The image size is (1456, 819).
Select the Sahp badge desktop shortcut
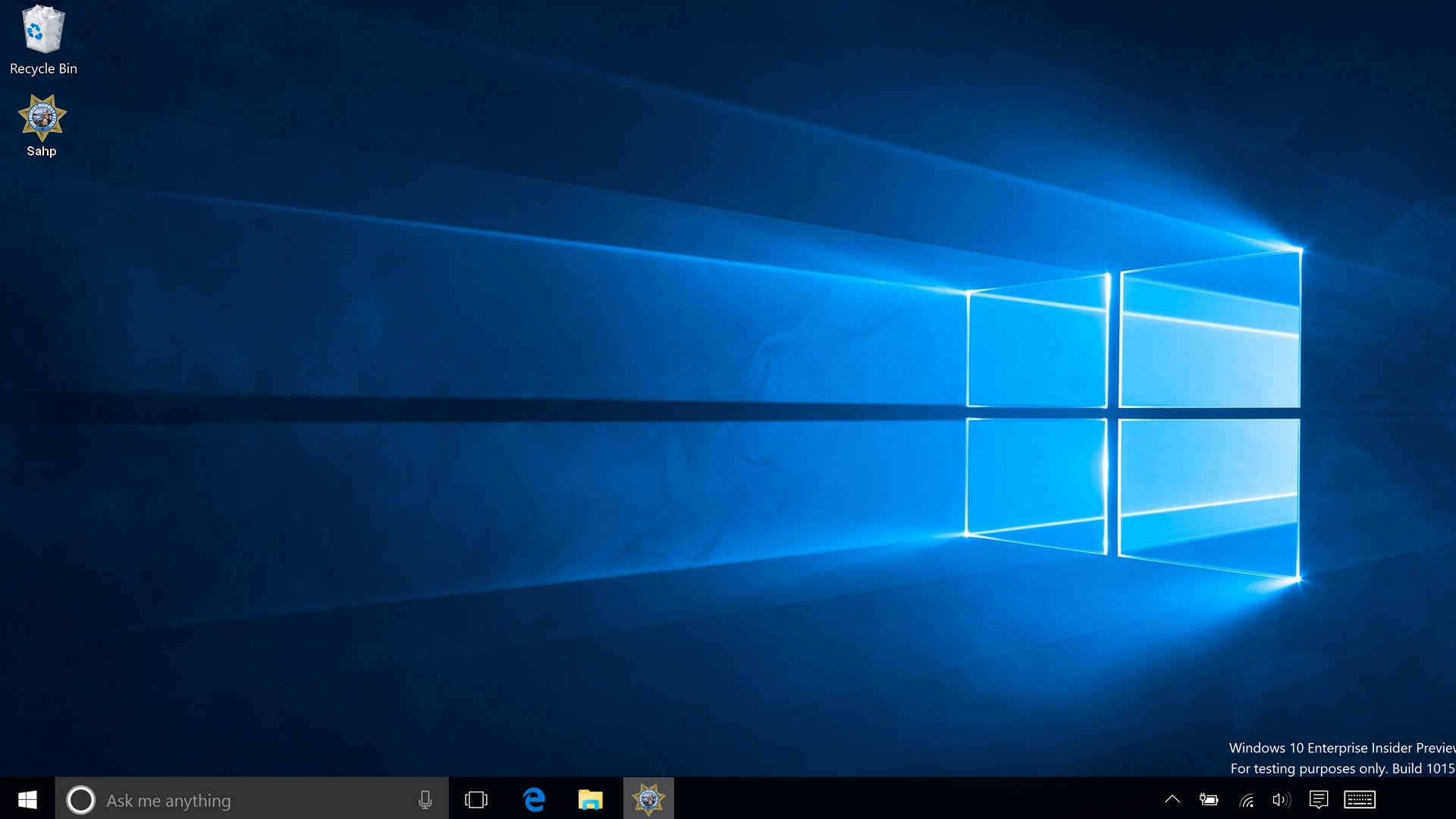click(42, 117)
